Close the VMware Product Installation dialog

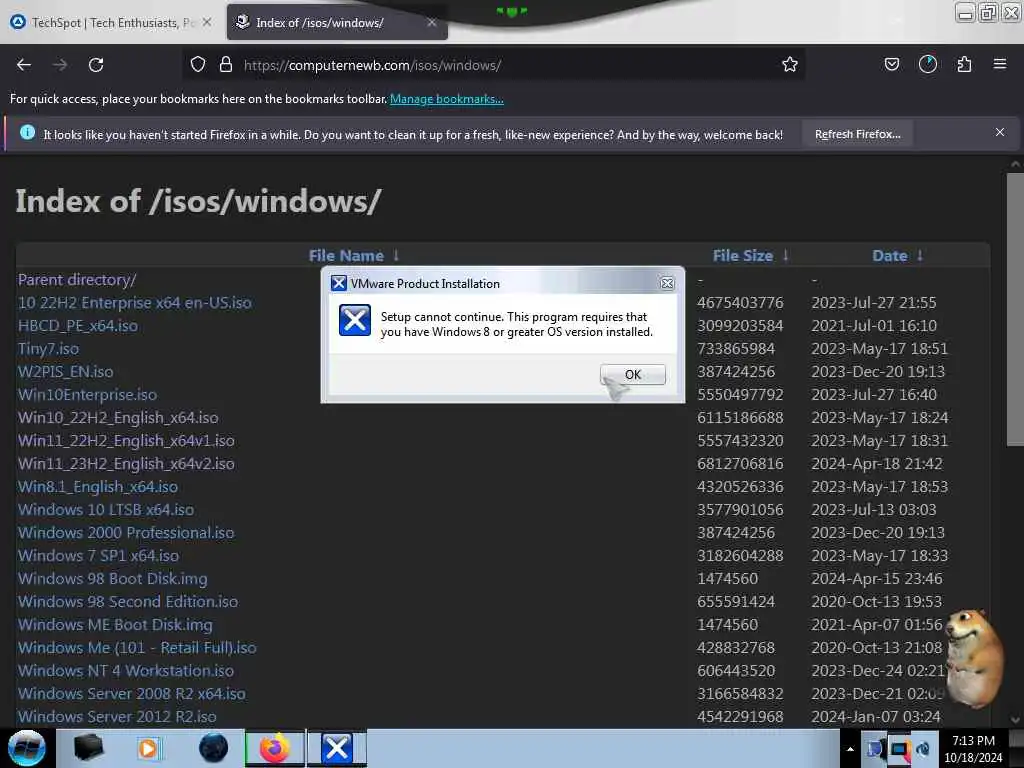667,283
